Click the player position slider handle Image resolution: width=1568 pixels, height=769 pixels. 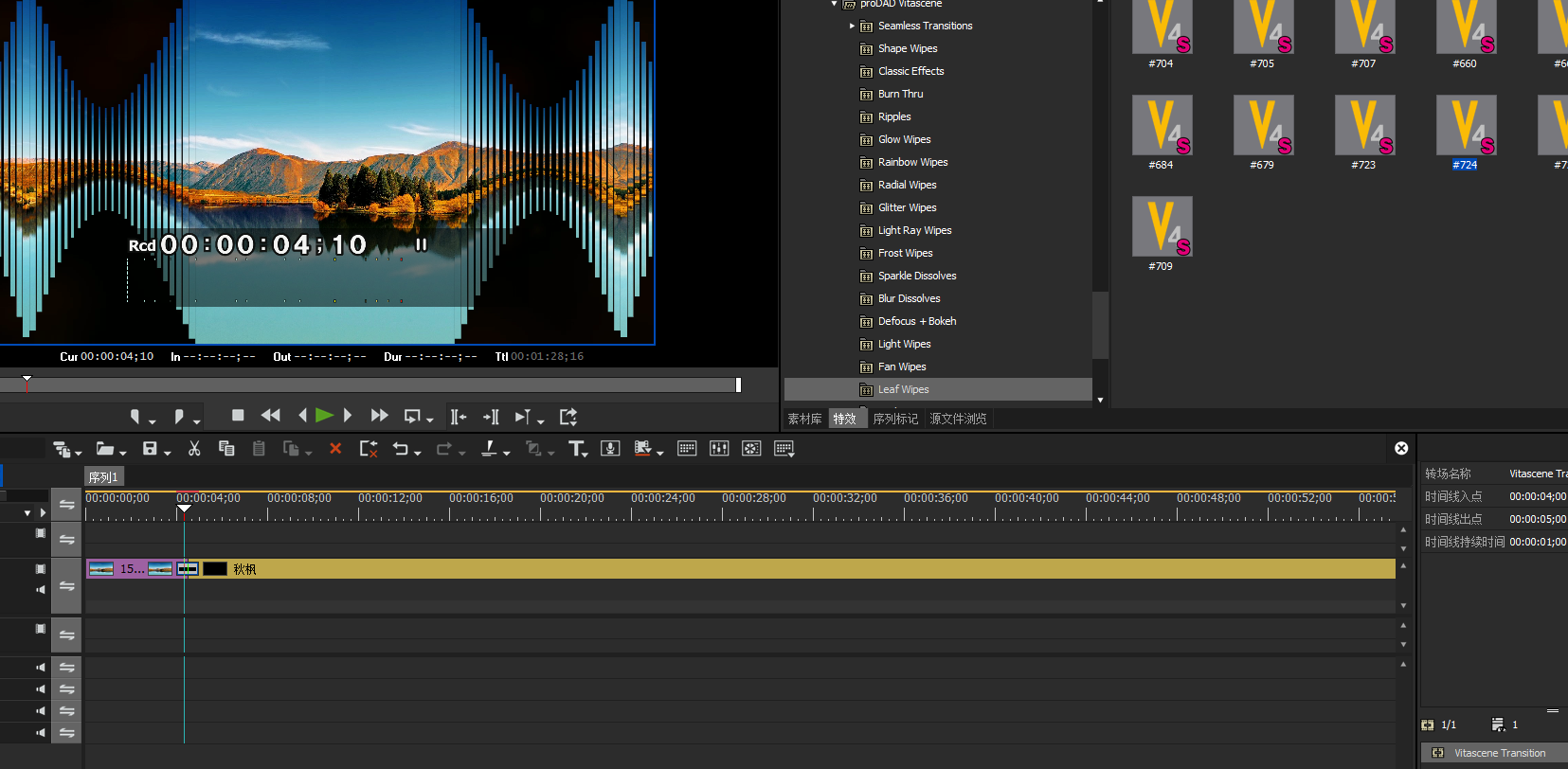pos(27,384)
